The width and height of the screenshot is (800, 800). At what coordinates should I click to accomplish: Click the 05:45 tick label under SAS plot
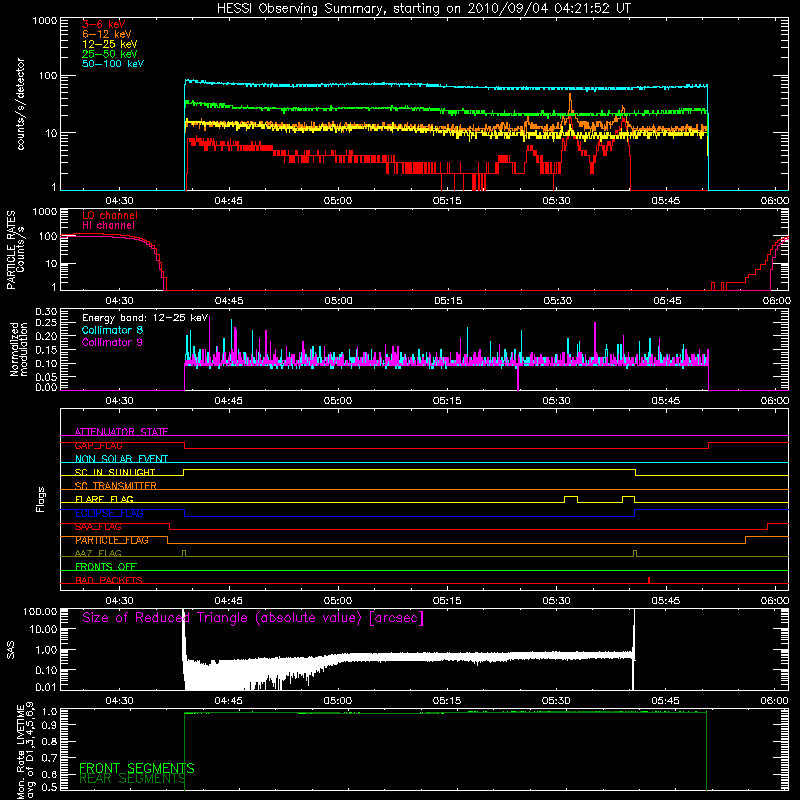tap(665, 701)
